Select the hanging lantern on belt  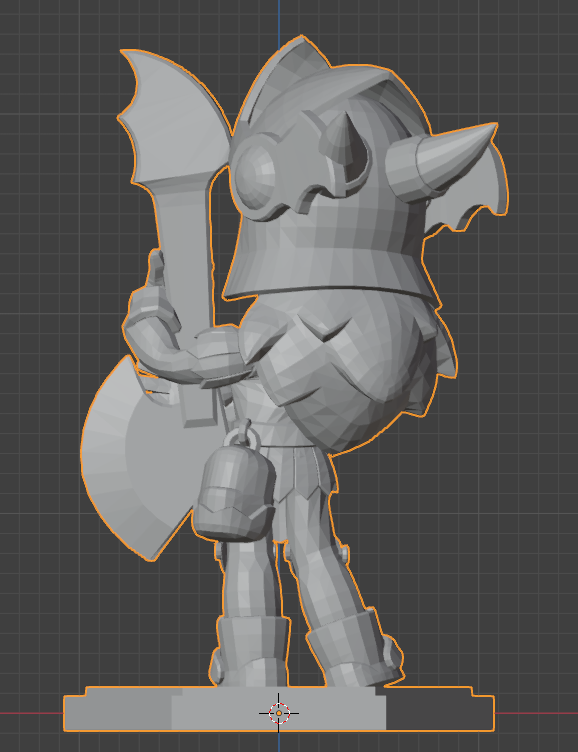click(235, 494)
